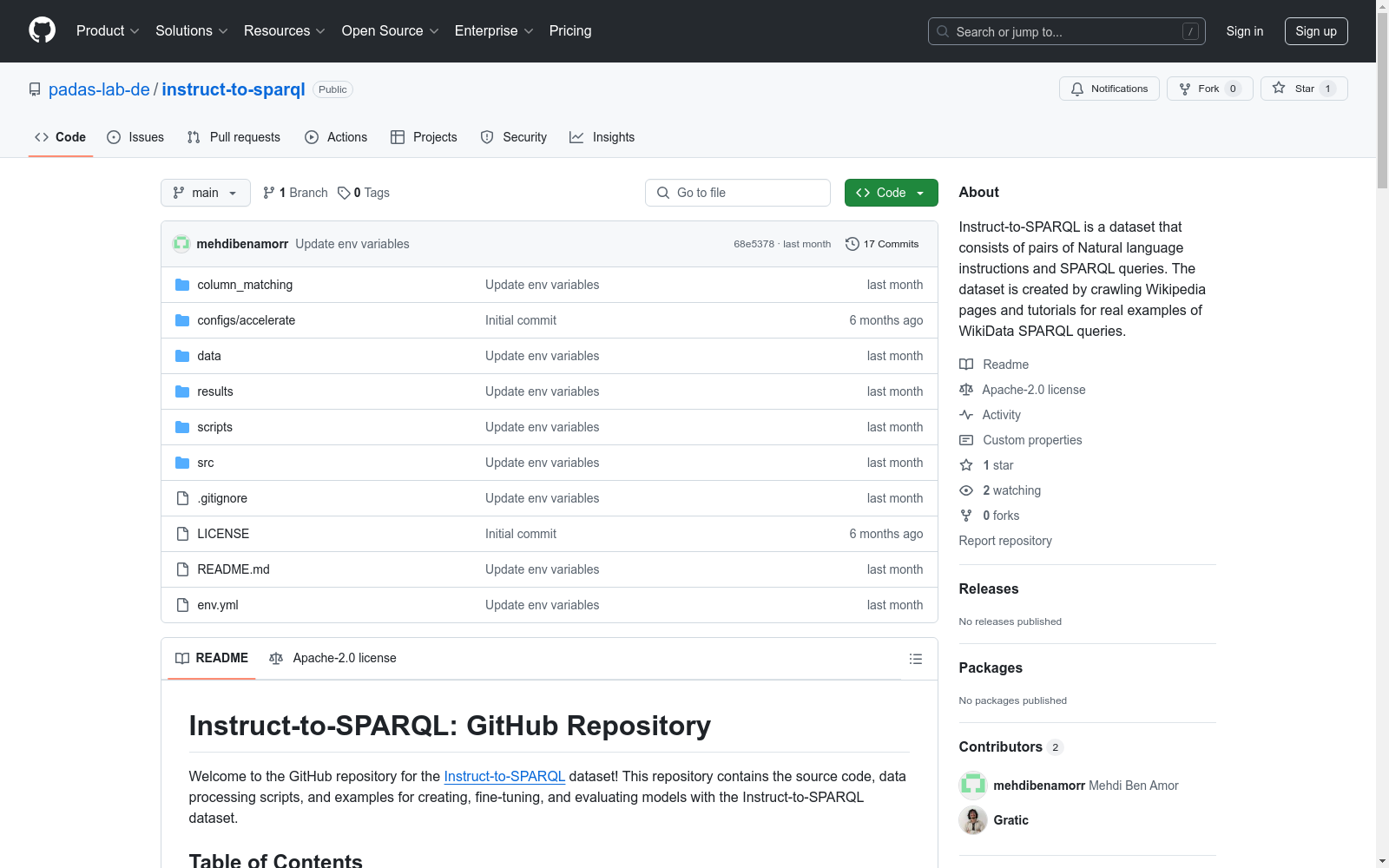1389x868 pixels.
Task: Click the folder icon for configs/accelerate
Action: point(182,320)
